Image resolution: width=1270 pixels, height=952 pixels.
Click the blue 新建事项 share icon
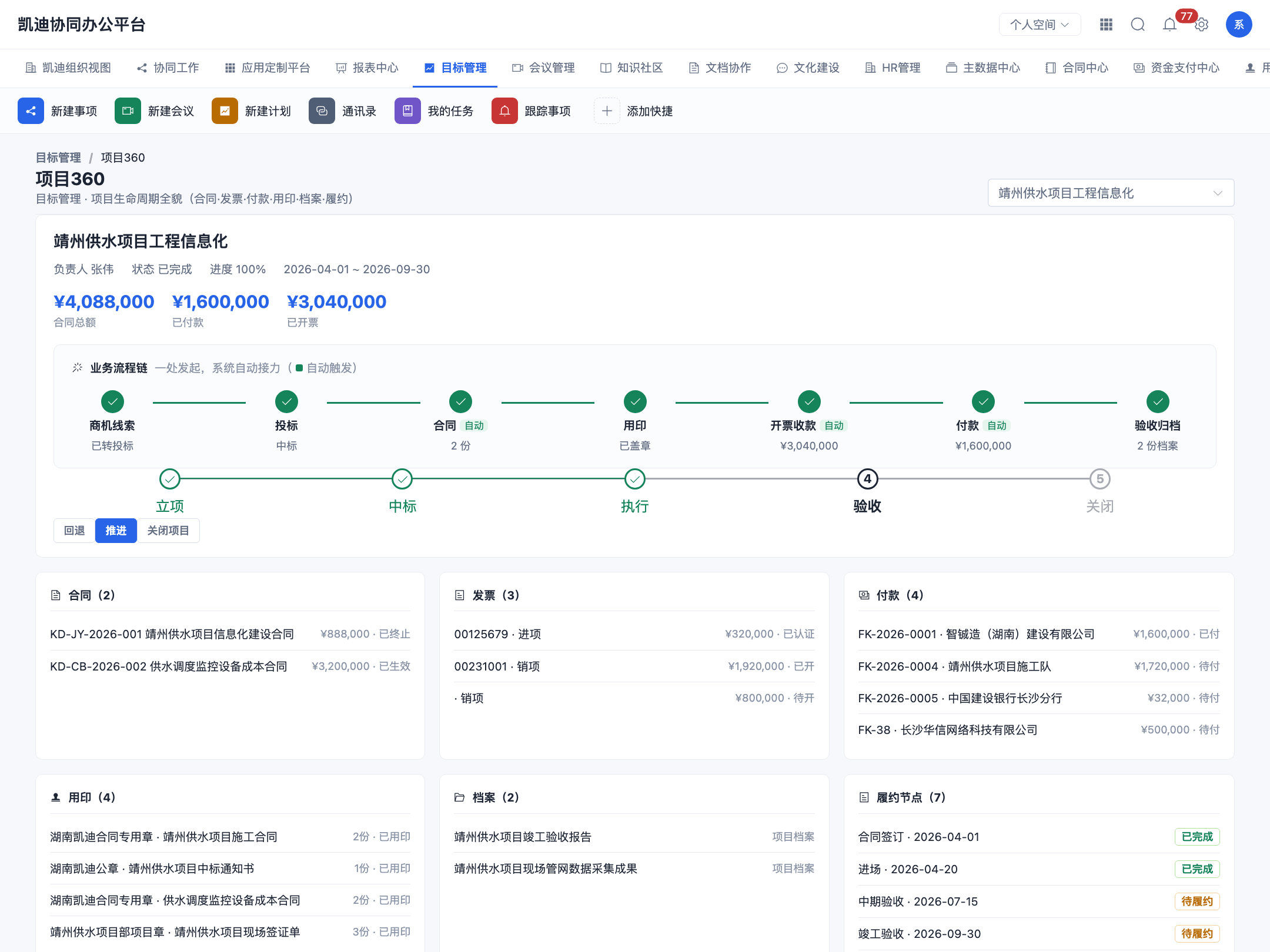tap(31, 111)
